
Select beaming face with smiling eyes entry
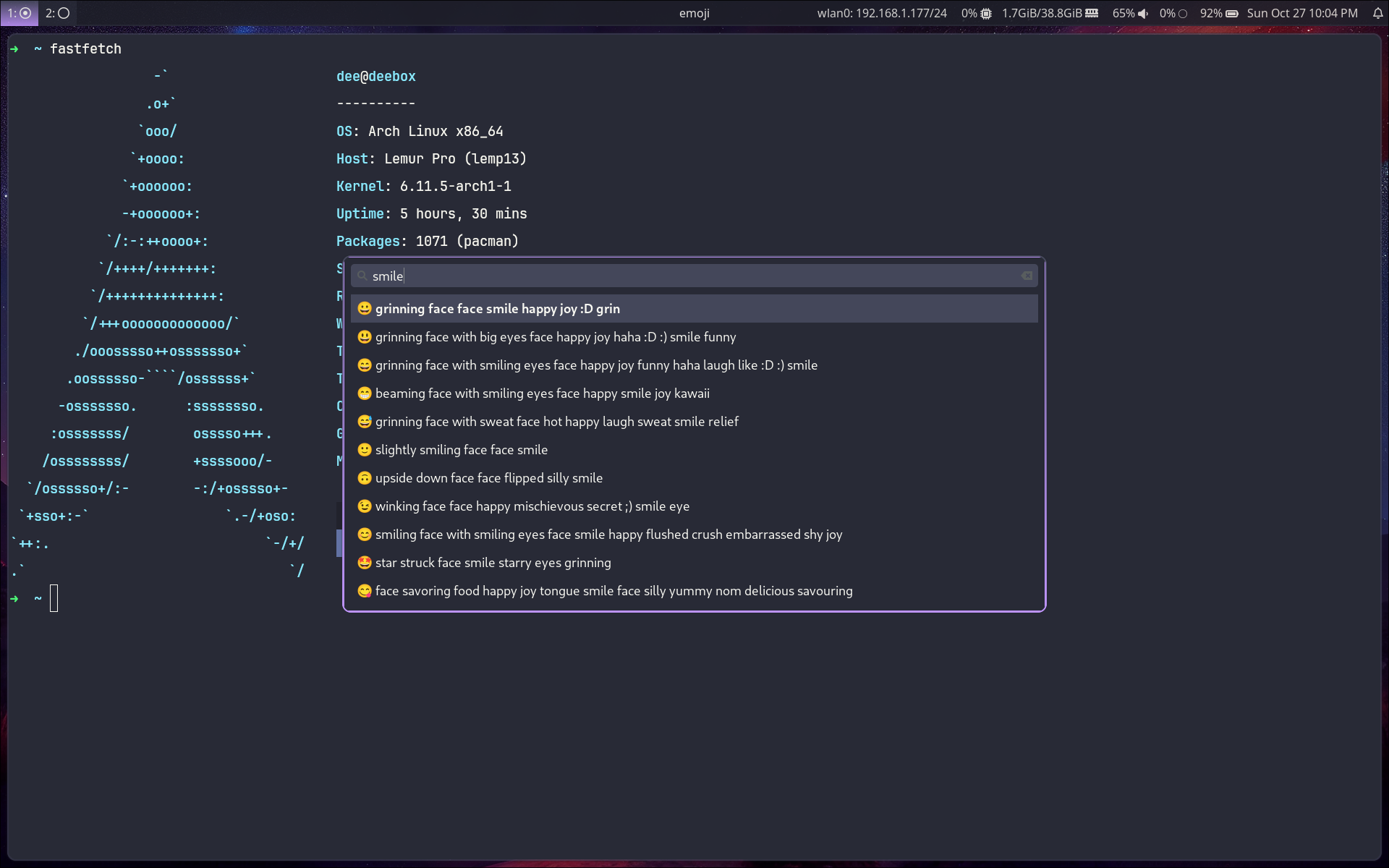[x=542, y=393]
